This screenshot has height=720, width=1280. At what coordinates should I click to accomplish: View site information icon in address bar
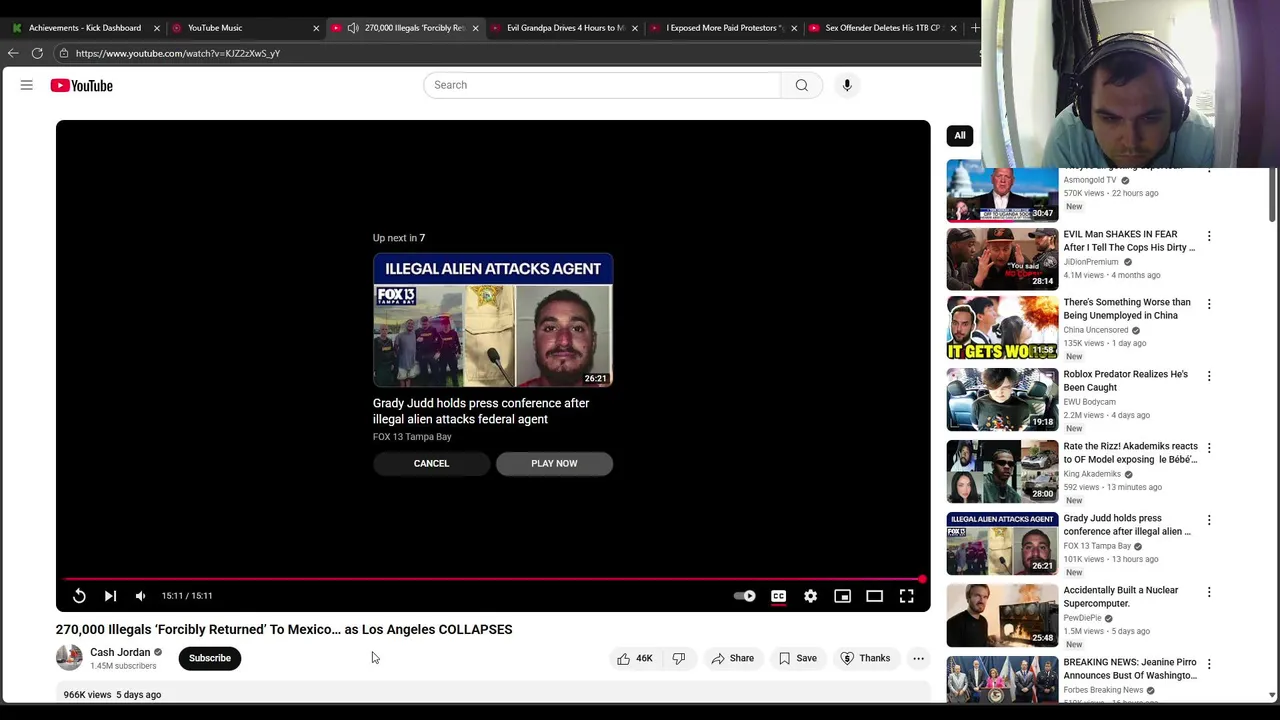click(x=64, y=53)
